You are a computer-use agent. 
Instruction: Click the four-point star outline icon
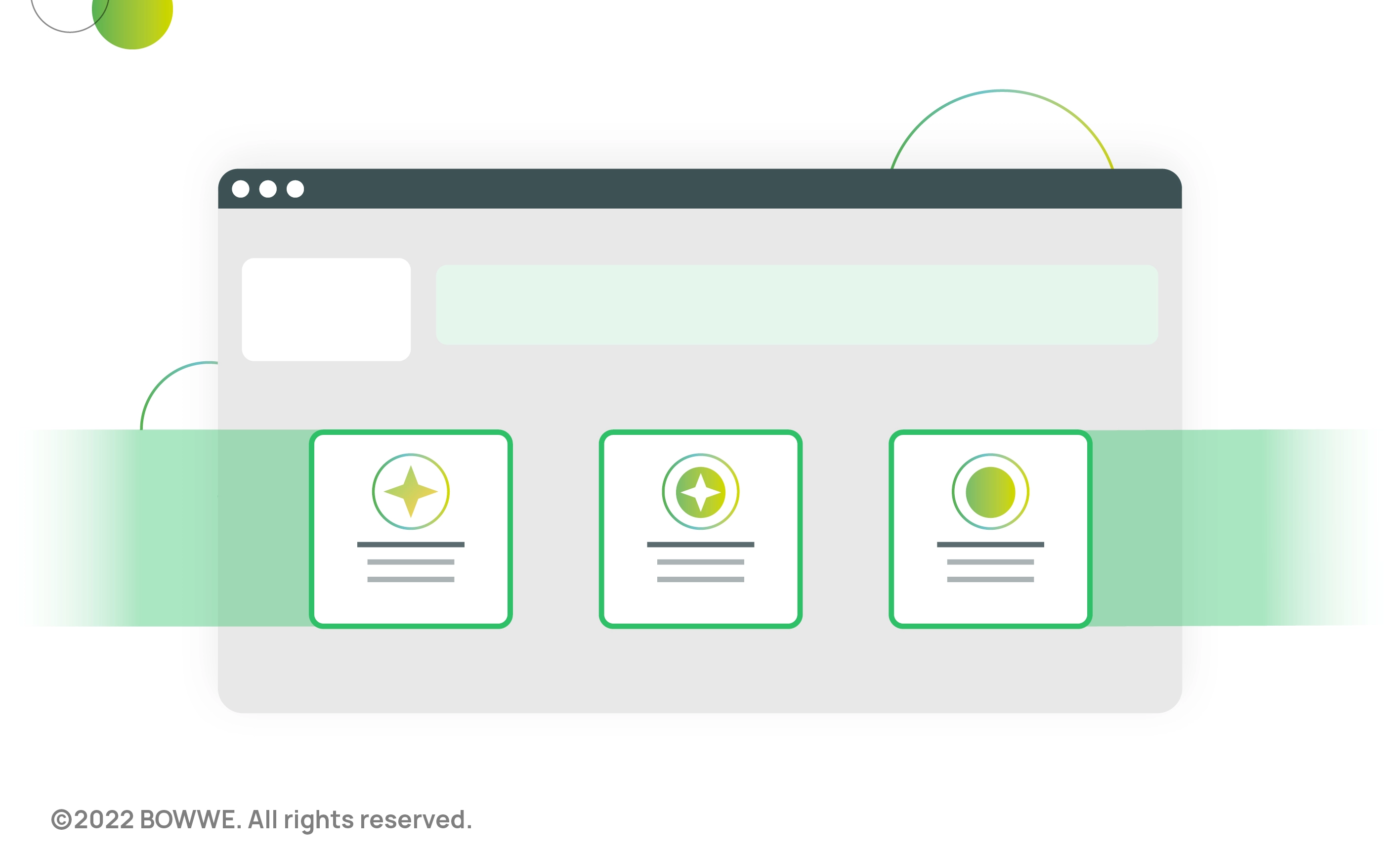pos(411,491)
